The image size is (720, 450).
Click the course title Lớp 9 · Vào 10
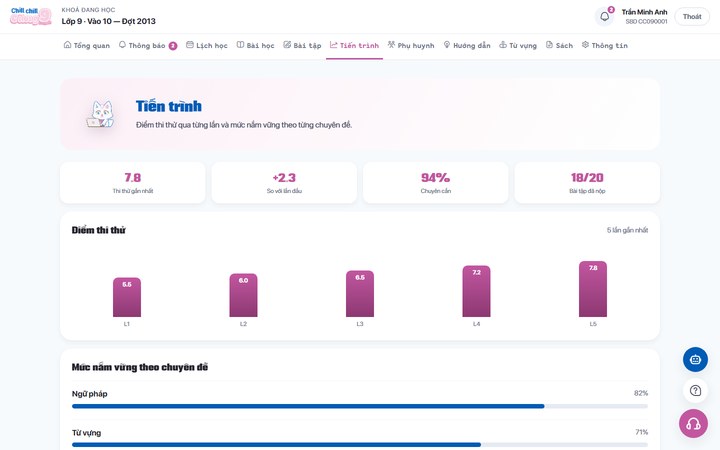click(x=108, y=21)
